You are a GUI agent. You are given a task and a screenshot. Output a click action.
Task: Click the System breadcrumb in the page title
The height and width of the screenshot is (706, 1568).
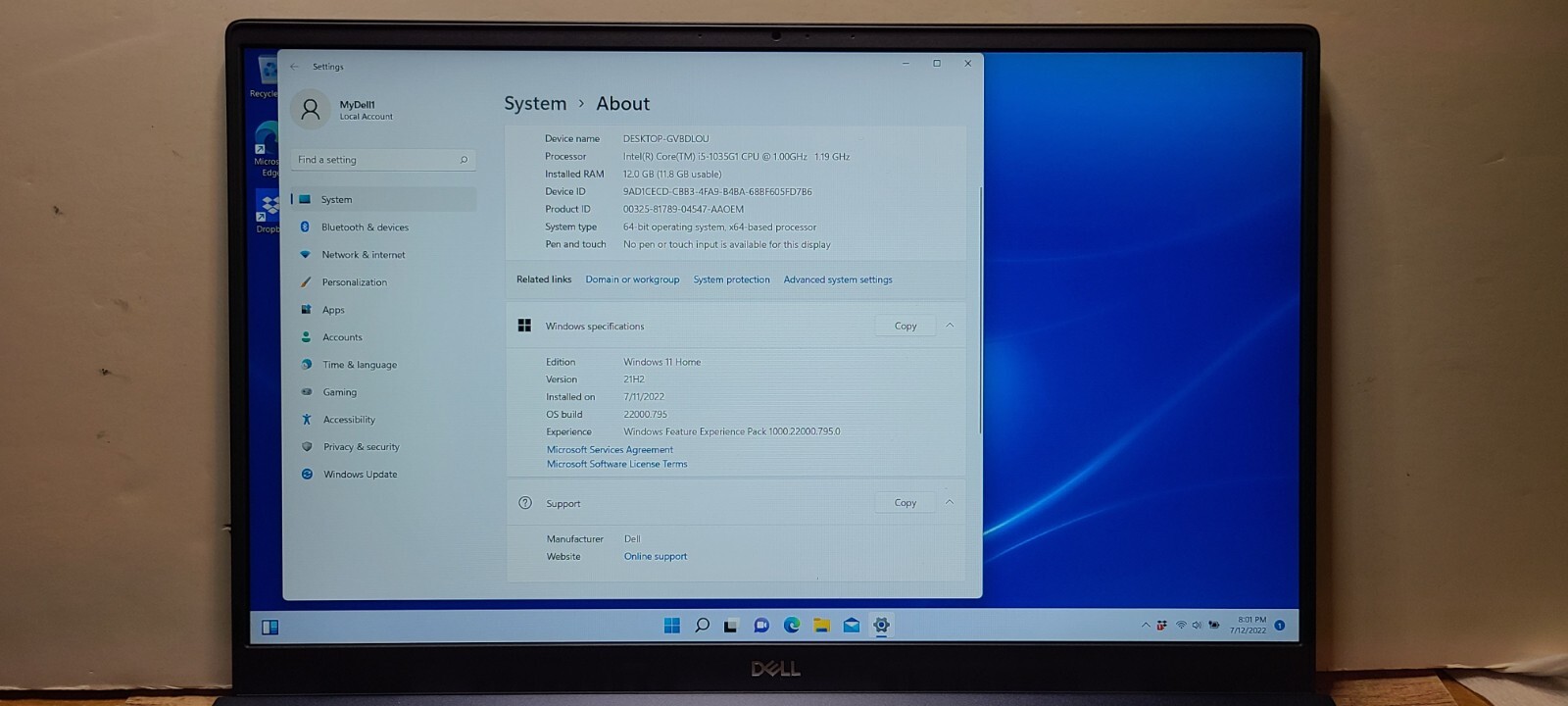[535, 104]
